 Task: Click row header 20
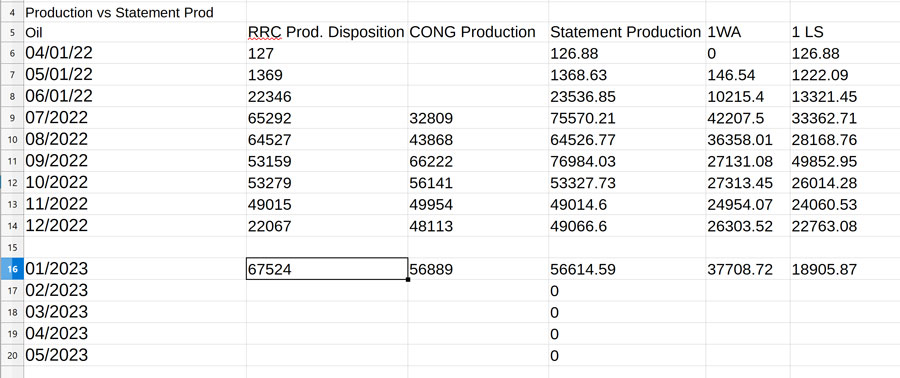12,355
